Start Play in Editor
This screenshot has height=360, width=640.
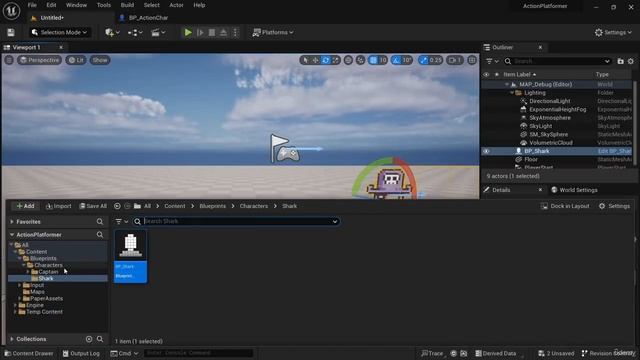pos(188,32)
